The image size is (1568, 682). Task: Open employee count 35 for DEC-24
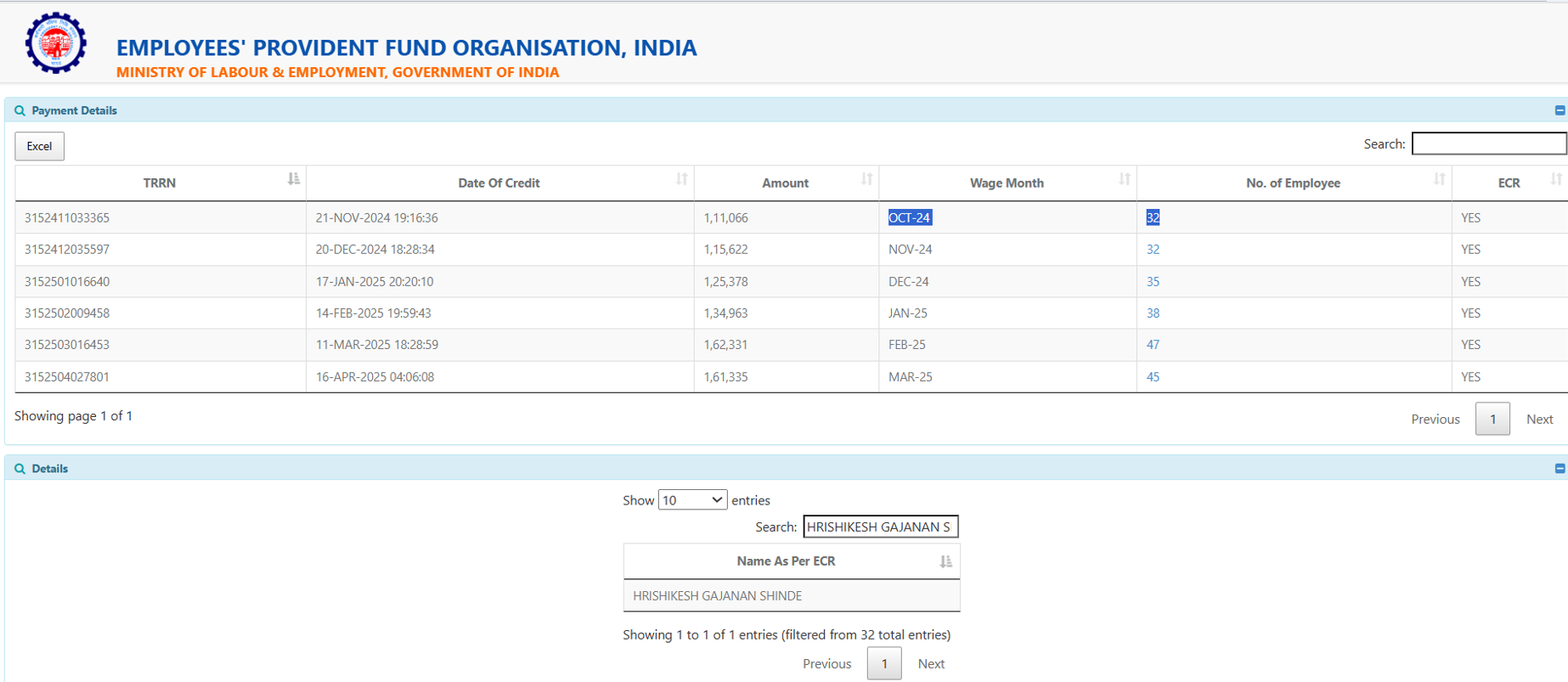tap(1153, 282)
